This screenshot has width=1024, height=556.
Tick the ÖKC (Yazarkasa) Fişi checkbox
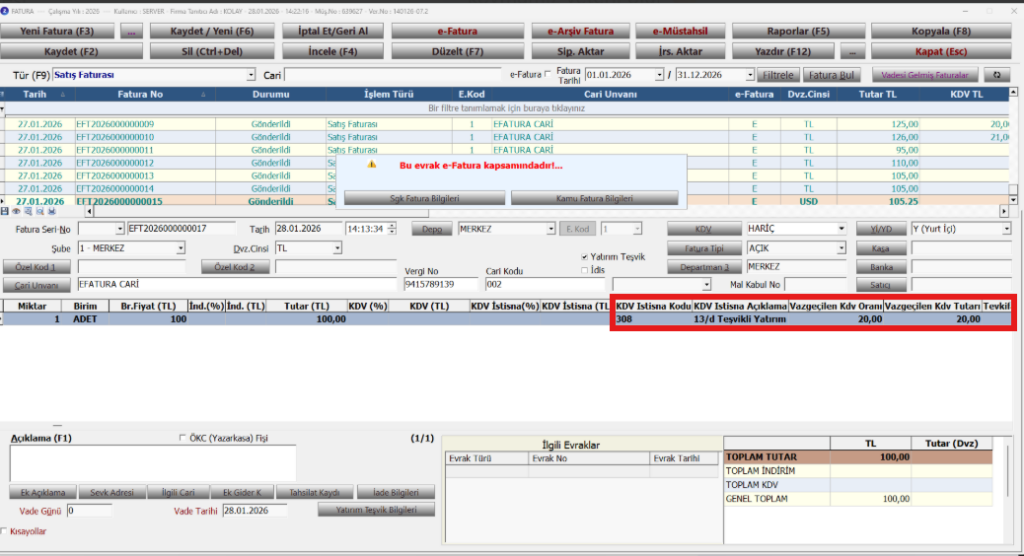(x=182, y=438)
